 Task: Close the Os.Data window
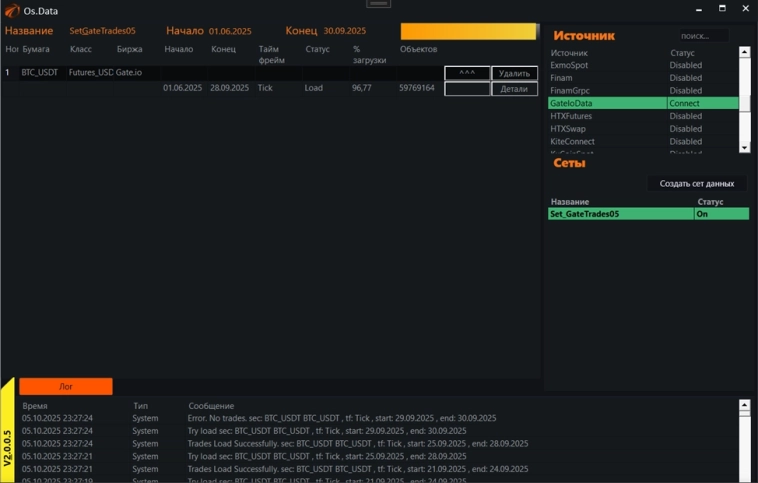coord(745,8)
